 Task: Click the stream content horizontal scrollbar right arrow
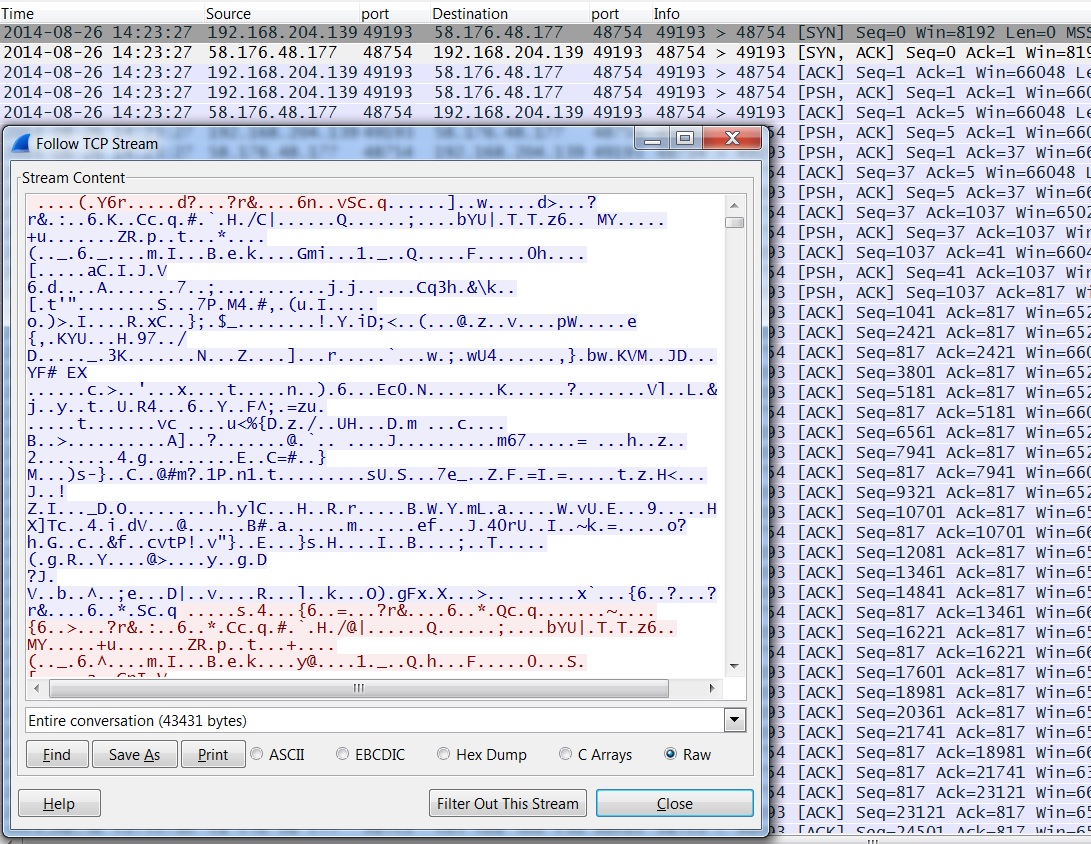click(711, 689)
